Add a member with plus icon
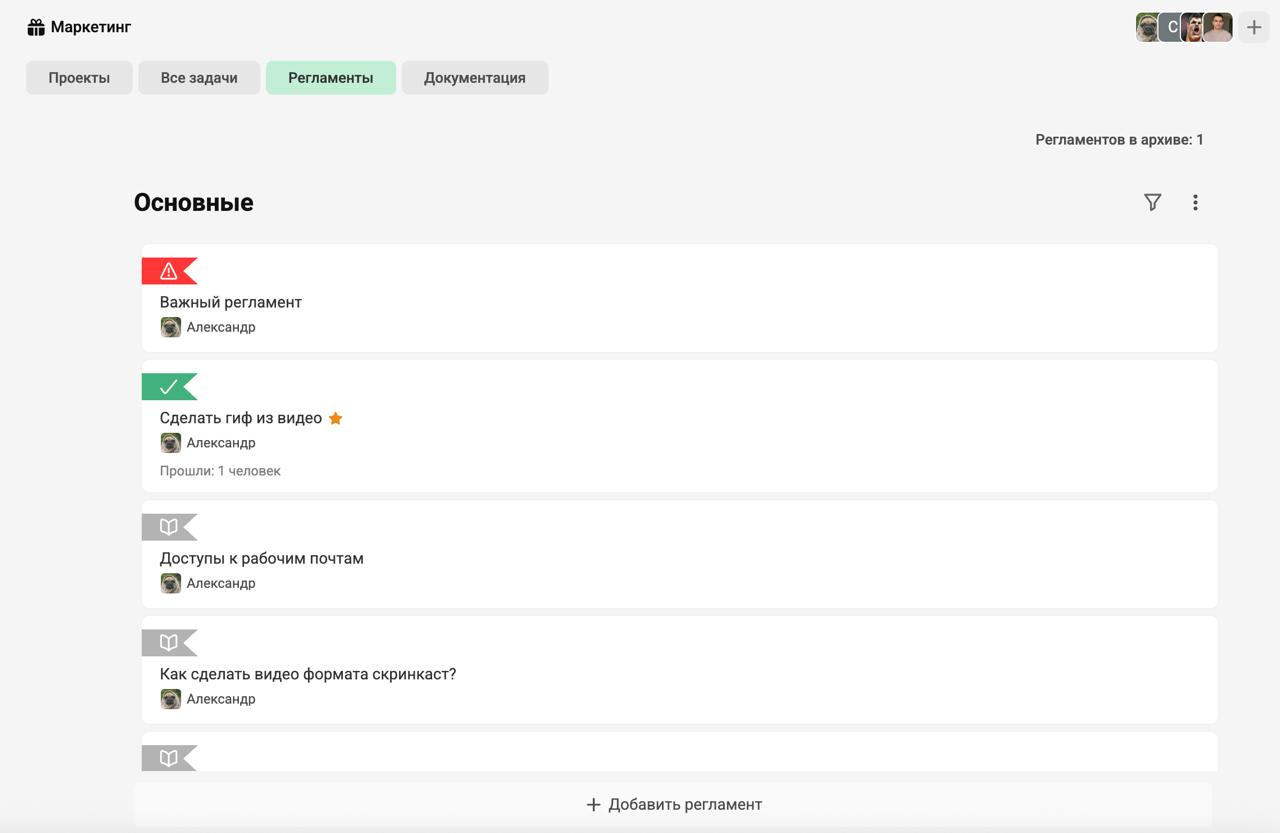Screen dimensions: 1280x833 tap(1254, 27)
